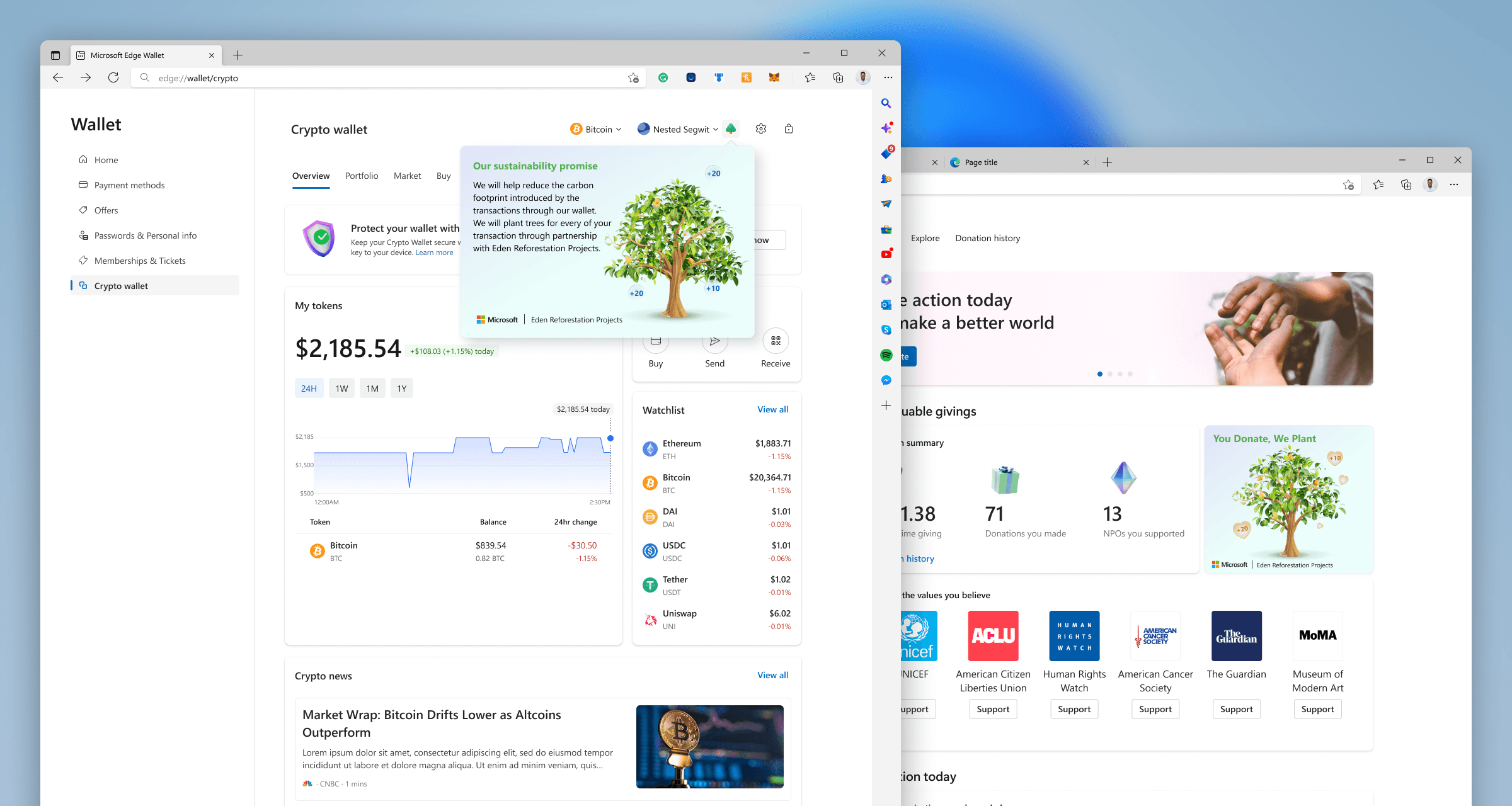1512x806 pixels.
Task: Select the 1Y chart range
Action: [x=402, y=389]
